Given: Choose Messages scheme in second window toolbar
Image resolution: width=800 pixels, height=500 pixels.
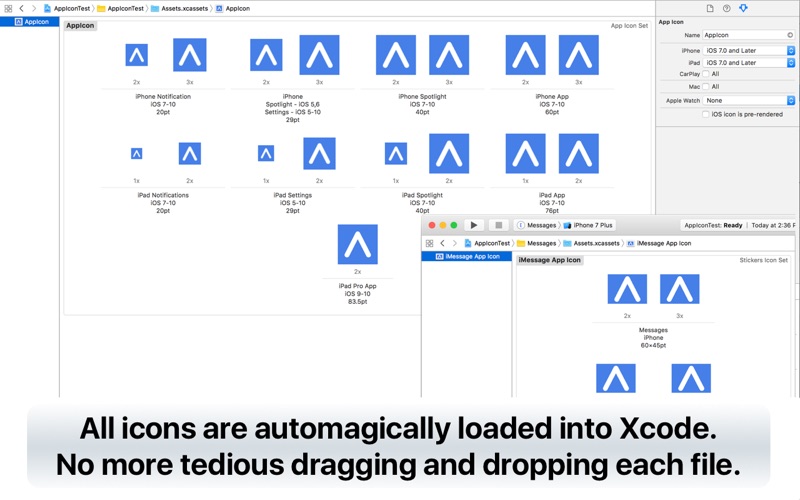Looking at the screenshot, I should pyautogui.click(x=537, y=225).
